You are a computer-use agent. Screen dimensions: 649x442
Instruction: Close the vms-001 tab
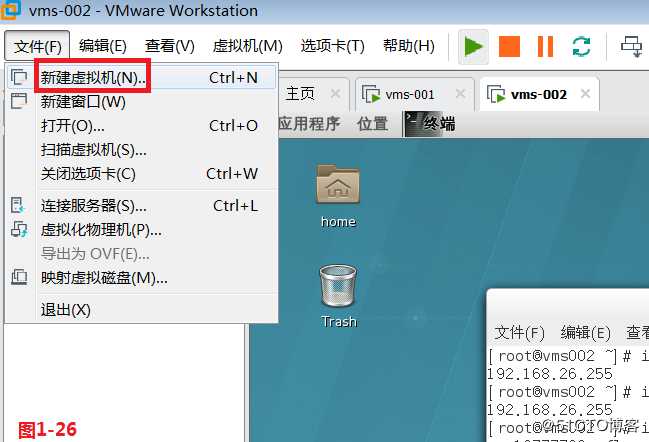point(460,94)
